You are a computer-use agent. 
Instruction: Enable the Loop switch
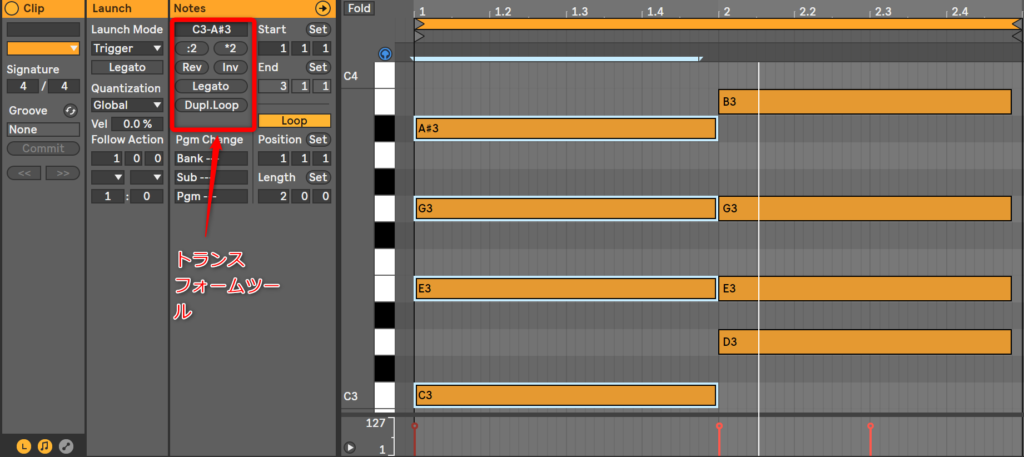pos(294,121)
